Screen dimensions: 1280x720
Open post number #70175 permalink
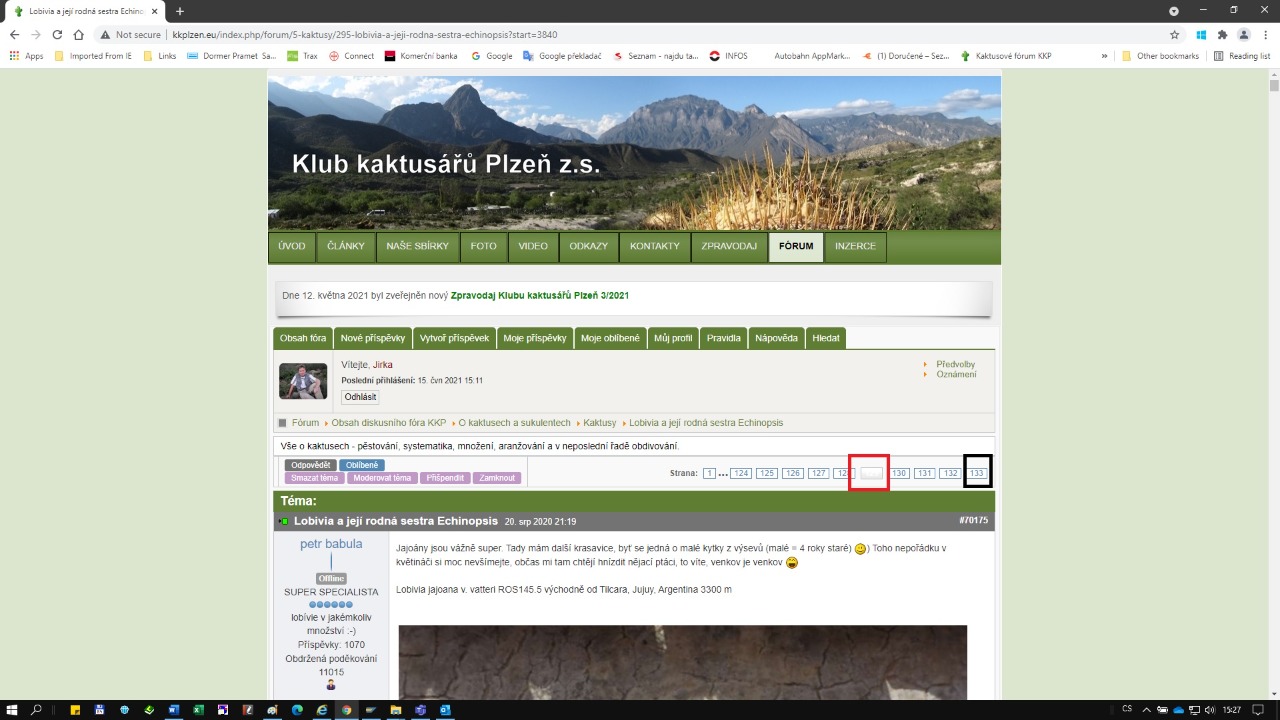coord(973,521)
